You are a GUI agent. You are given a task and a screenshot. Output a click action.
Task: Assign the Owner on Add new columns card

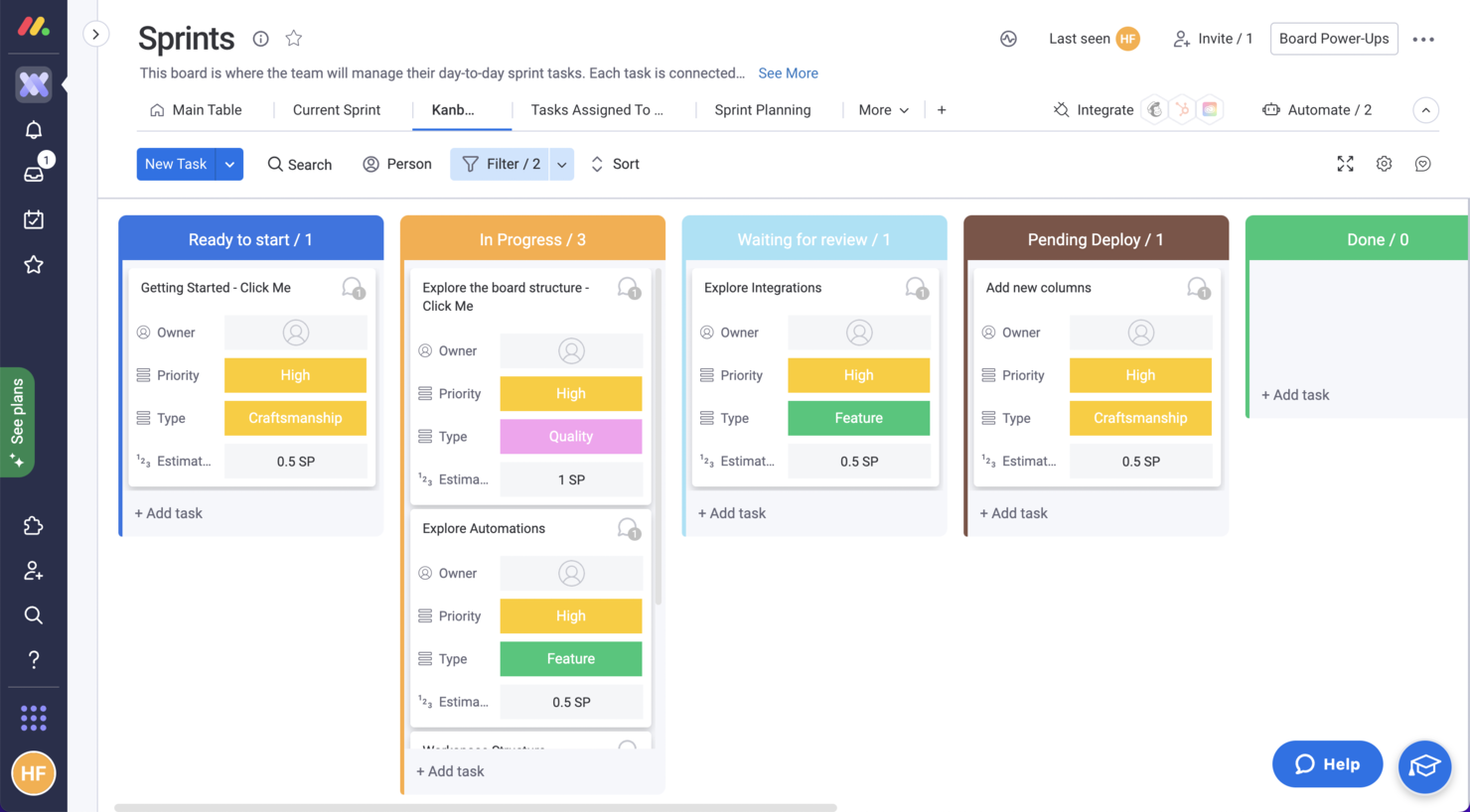pyautogui.click(x=1140, y=333)
